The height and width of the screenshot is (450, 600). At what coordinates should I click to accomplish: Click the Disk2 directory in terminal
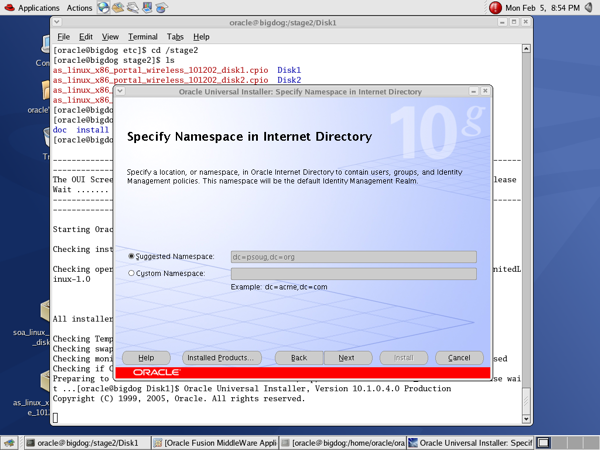289,80
